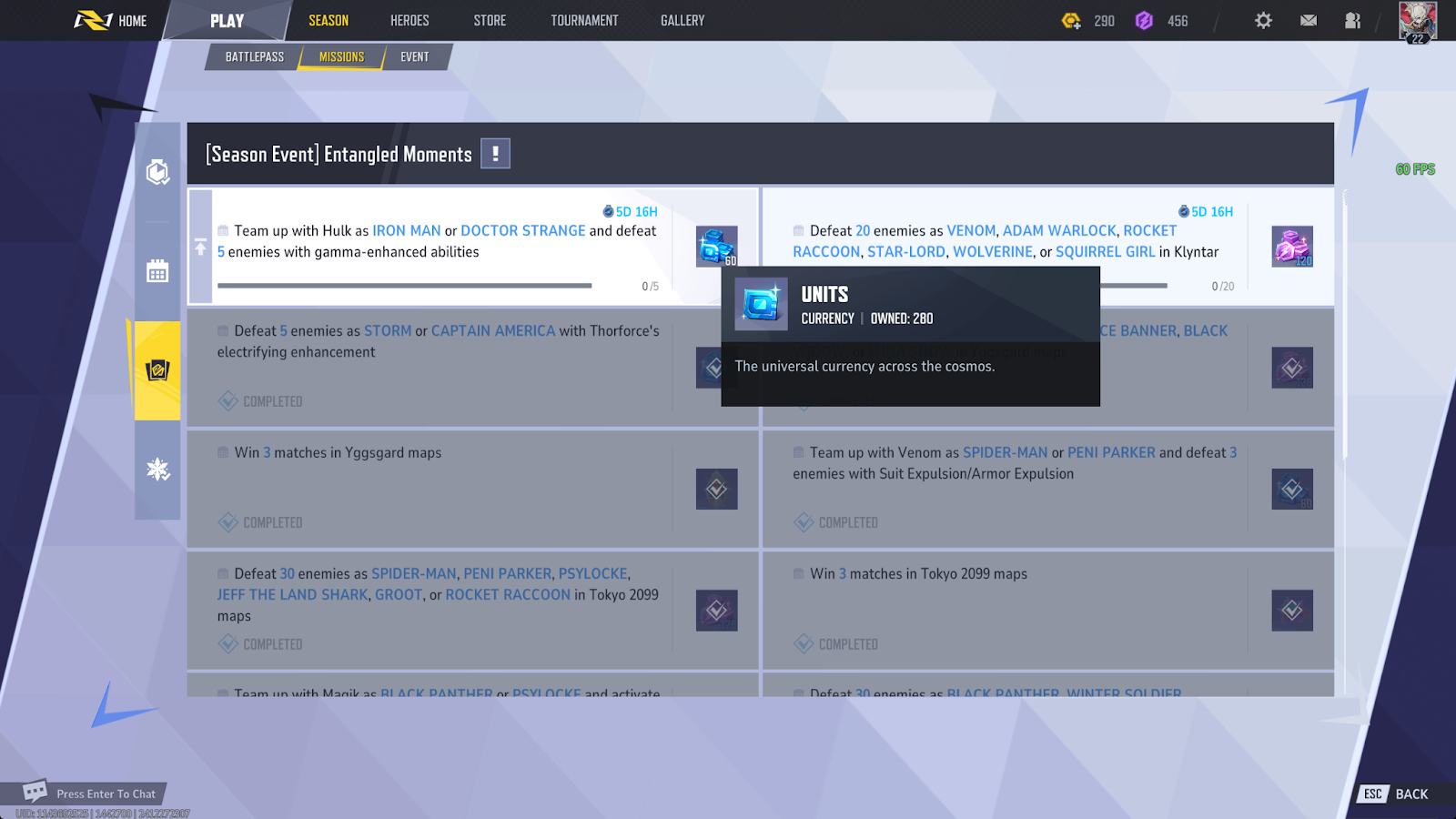Screen dimensions: 1456x819
Task: Open the friends list icon
Action: [x=1353, y=20]
